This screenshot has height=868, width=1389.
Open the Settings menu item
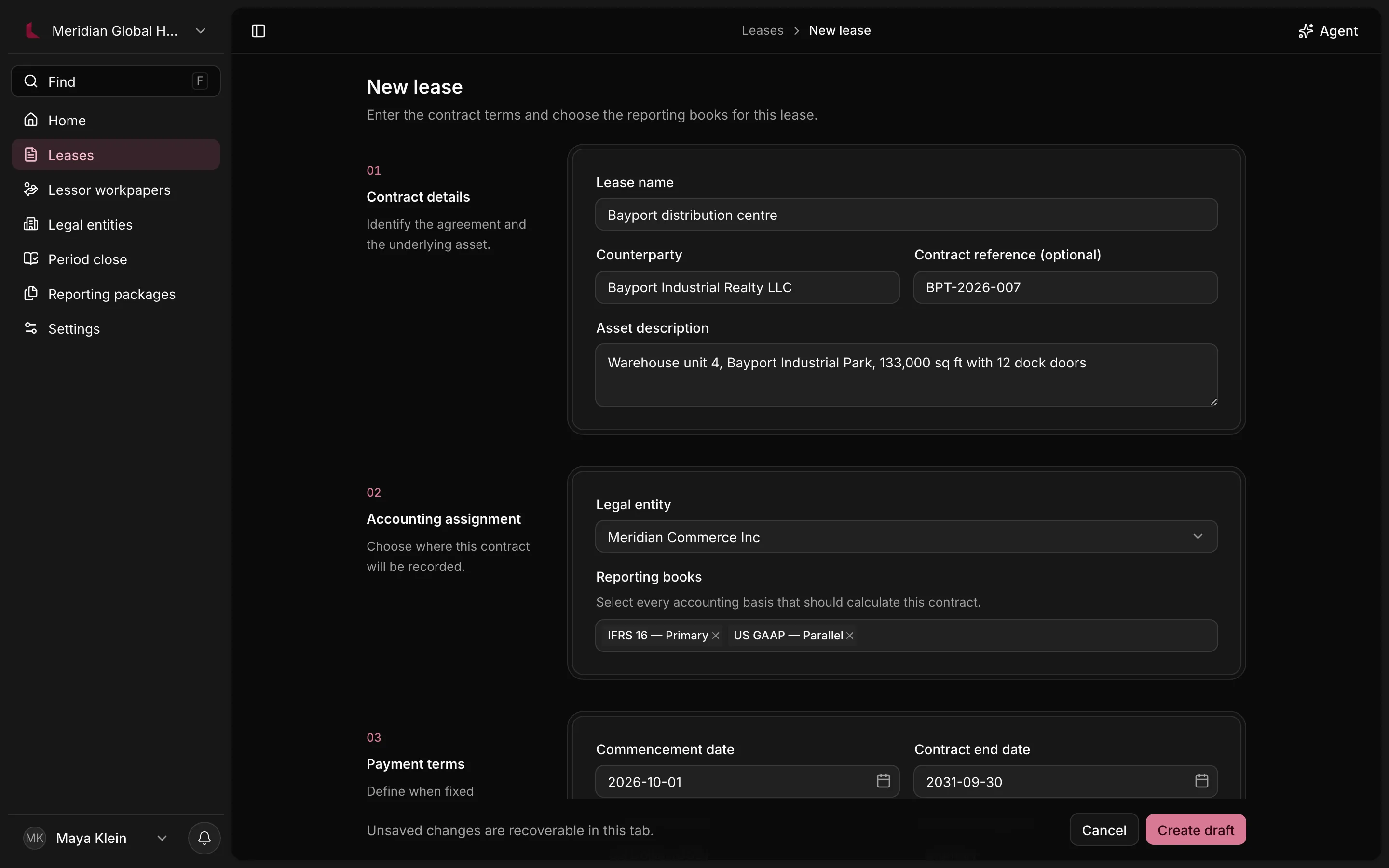(115, 328)
